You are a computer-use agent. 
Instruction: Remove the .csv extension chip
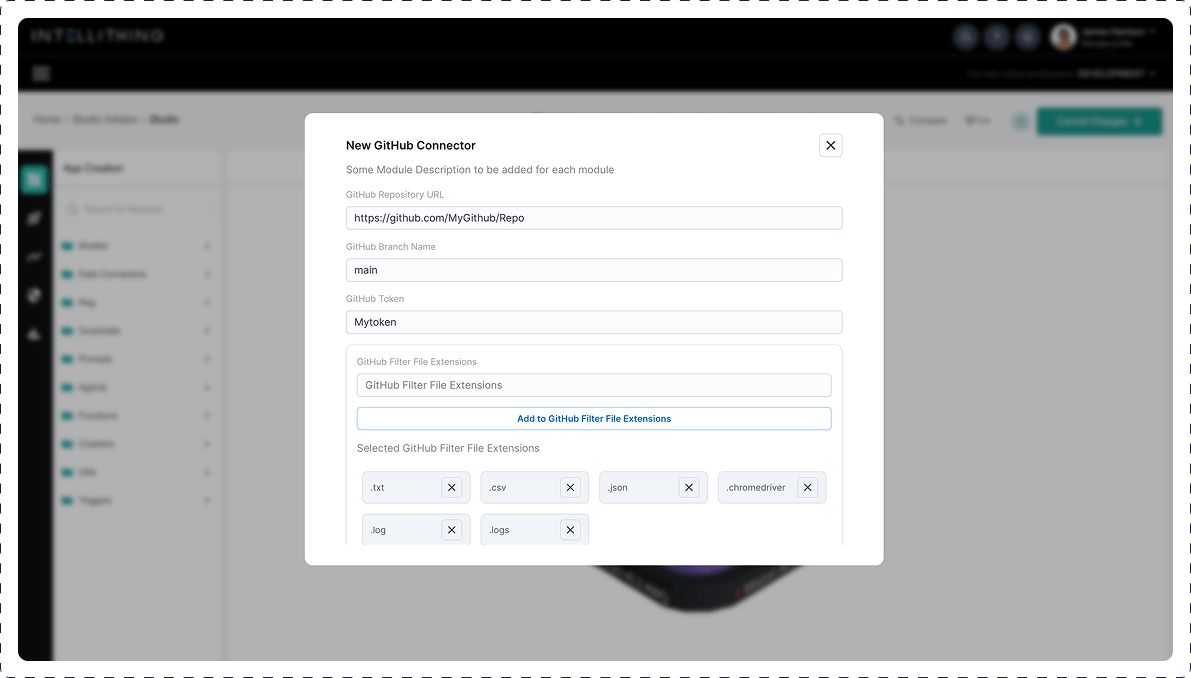tap(570, 488)
